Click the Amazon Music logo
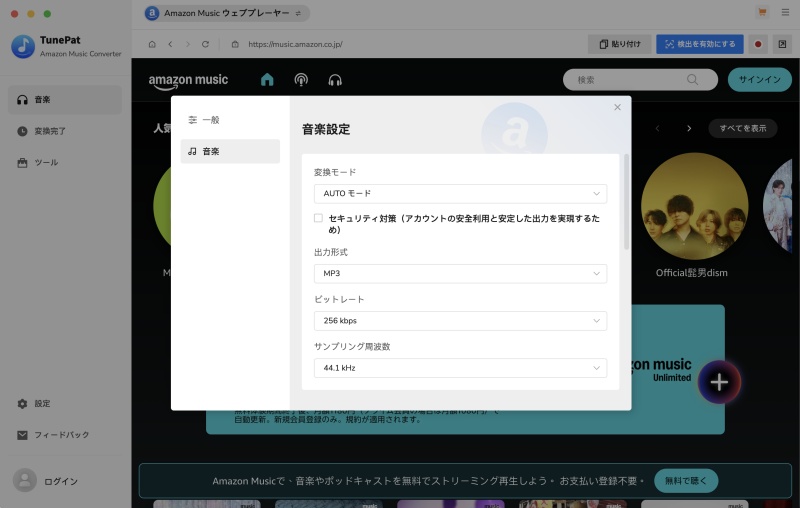This screenshot has height=508, width=800. [x=188, y=81]
